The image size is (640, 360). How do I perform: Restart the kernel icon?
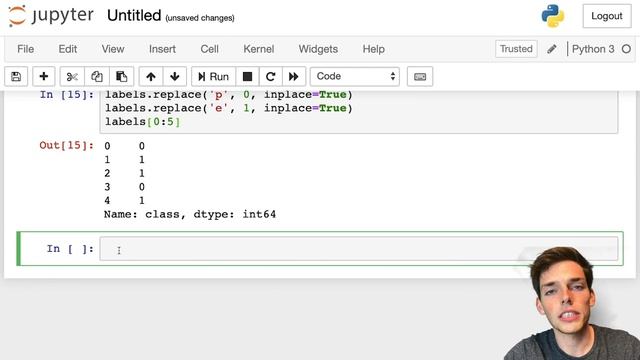(x=270, y=76)
